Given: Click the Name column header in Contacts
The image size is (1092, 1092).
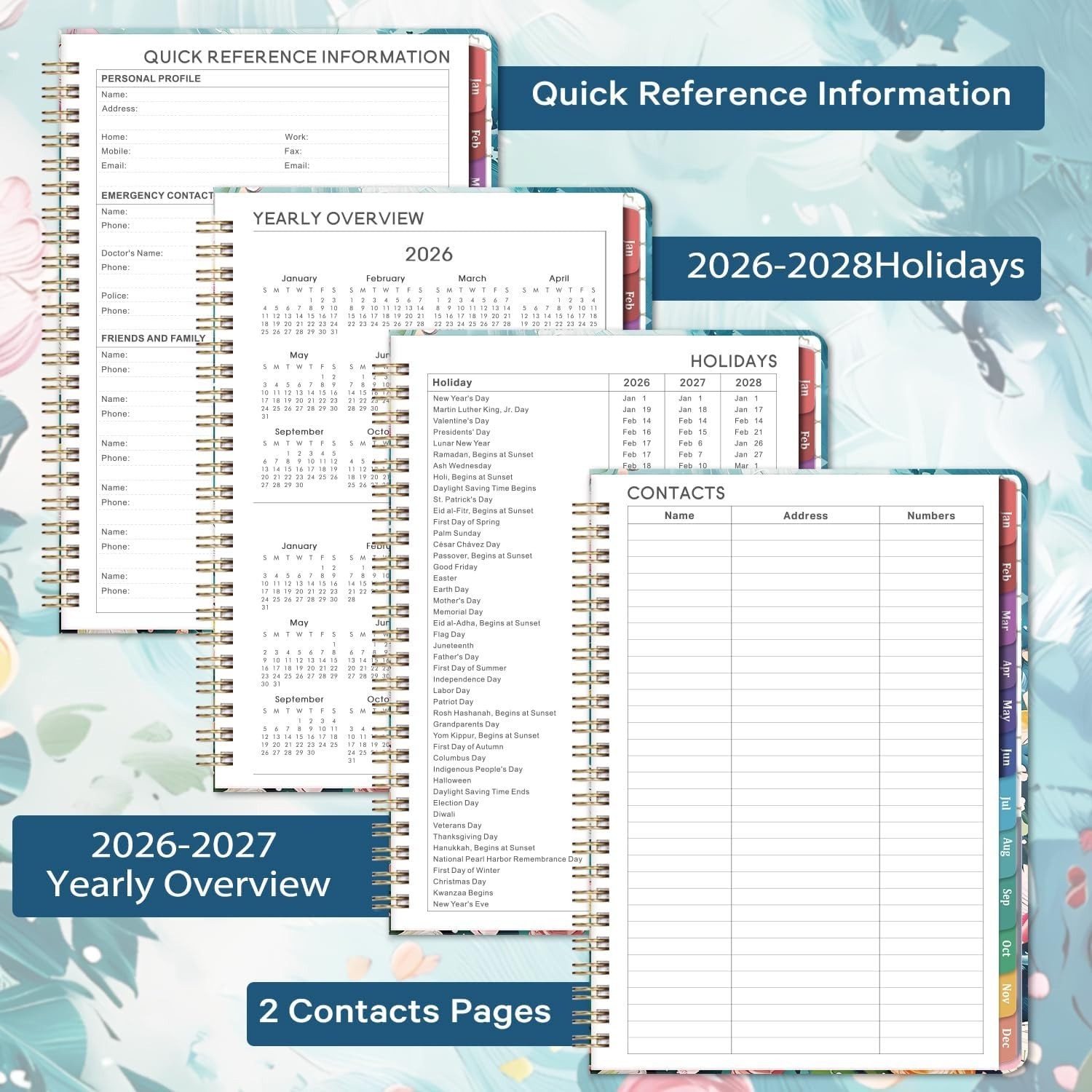Looking at the screenshot, I should 679,515.
